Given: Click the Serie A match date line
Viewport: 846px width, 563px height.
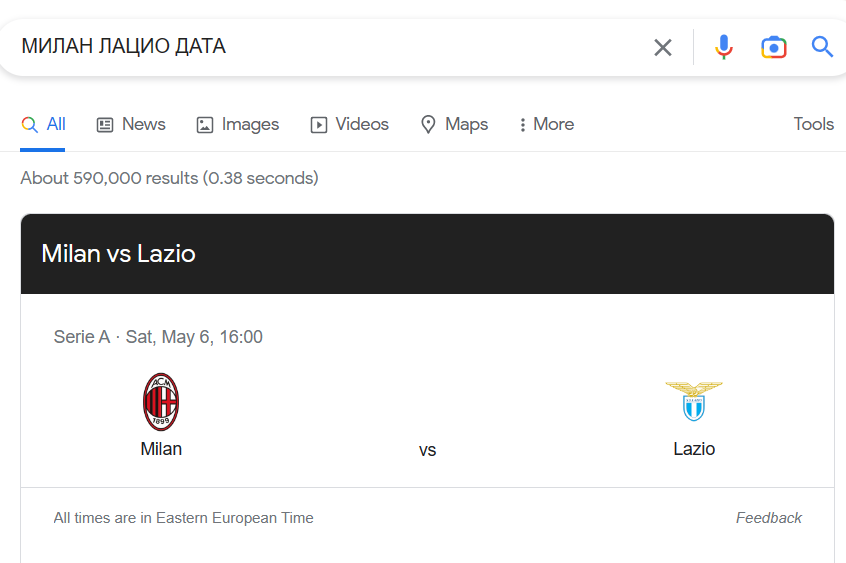Looking at the screenshot, I should coord(158,337).
